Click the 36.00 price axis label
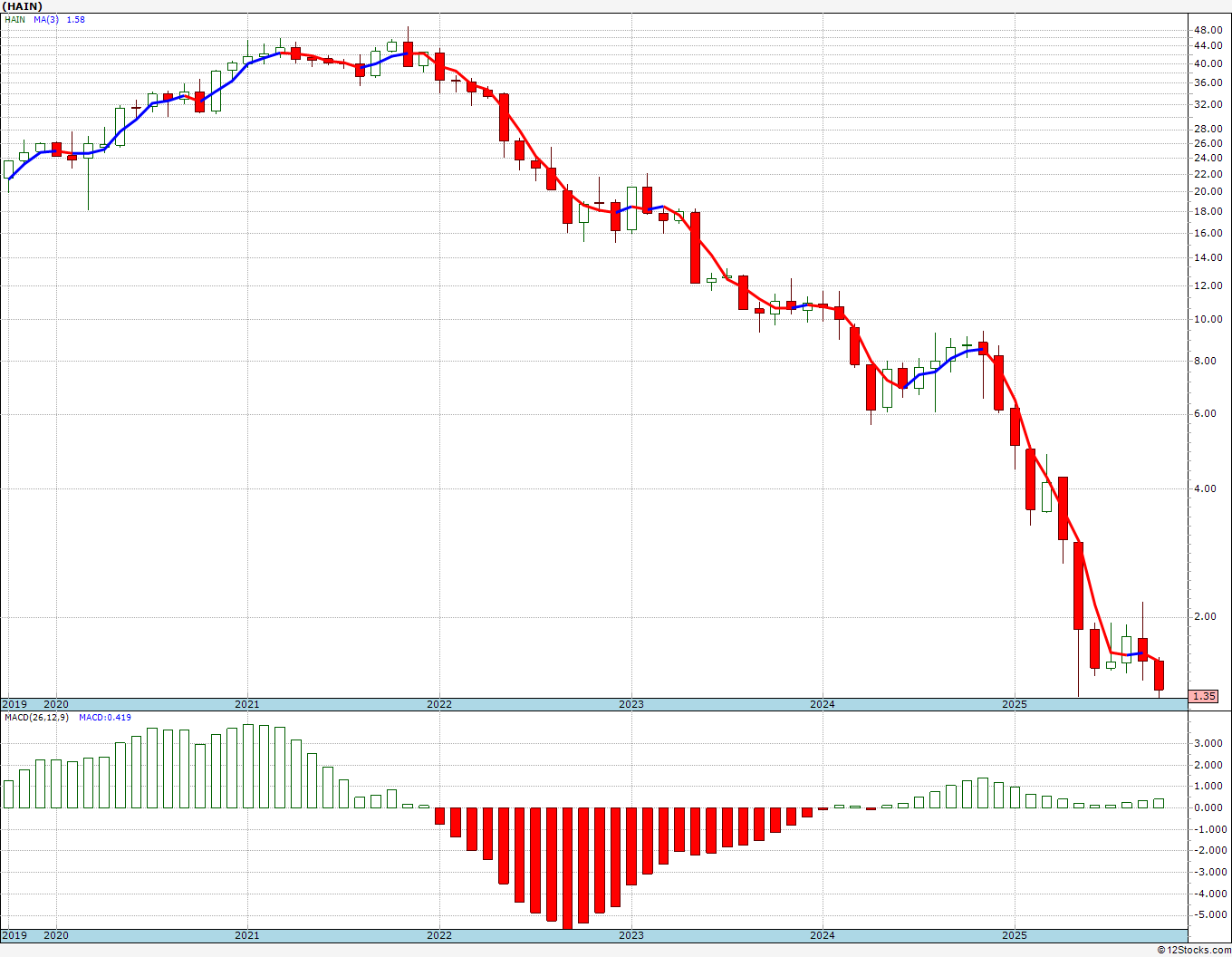Screen dimensions: 1232x957 click(x=1207, y=82)
